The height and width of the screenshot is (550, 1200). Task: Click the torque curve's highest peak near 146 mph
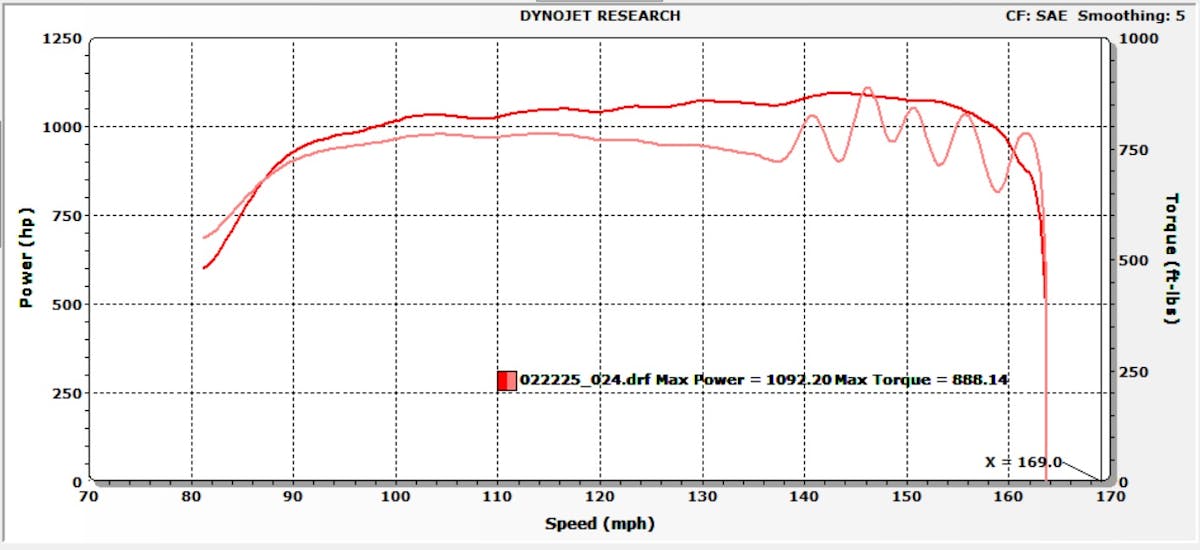[x=867, y=88]
